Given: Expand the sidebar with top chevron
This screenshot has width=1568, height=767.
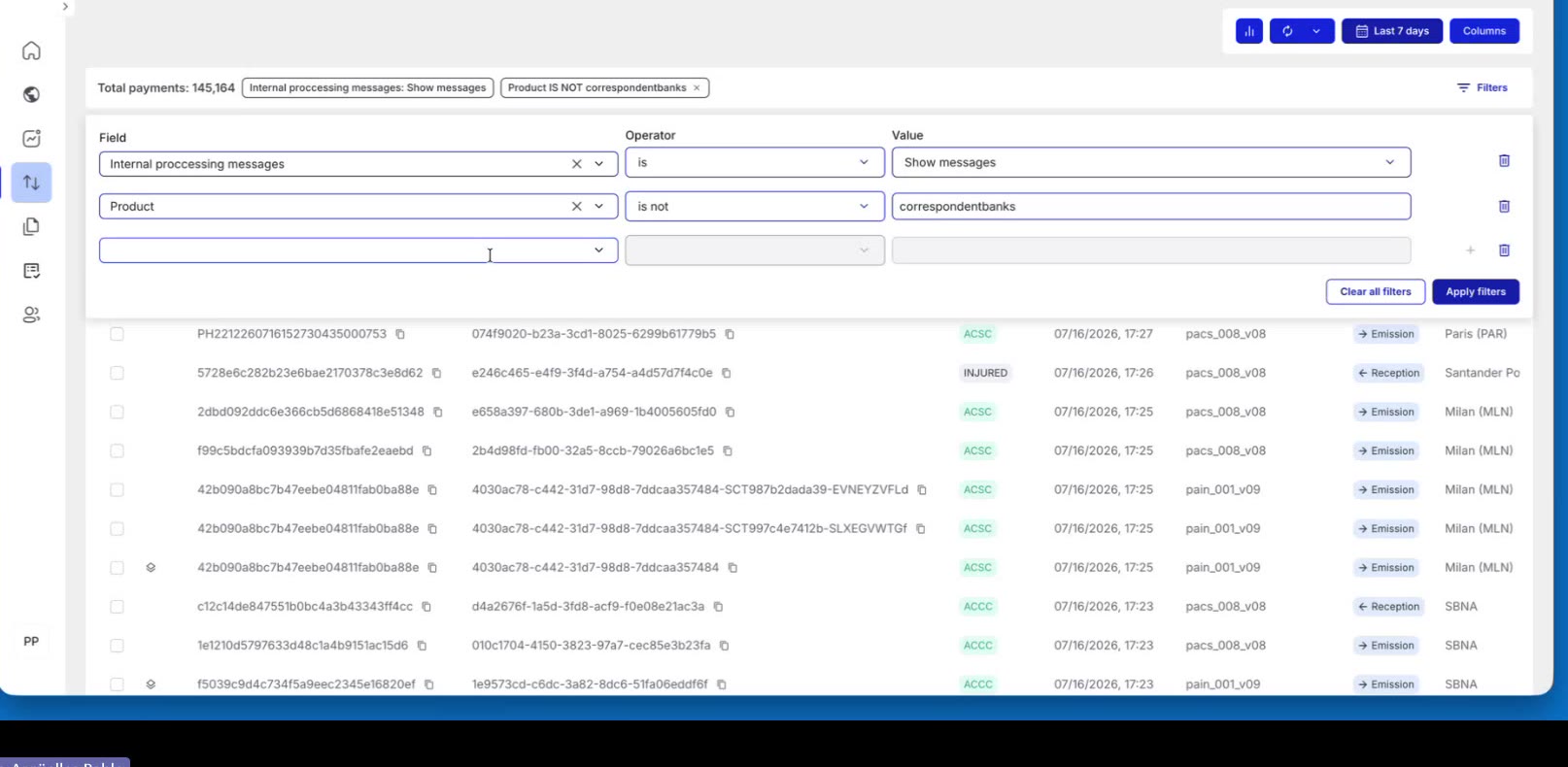Looking at the screenshot, I should coord(65,7).
